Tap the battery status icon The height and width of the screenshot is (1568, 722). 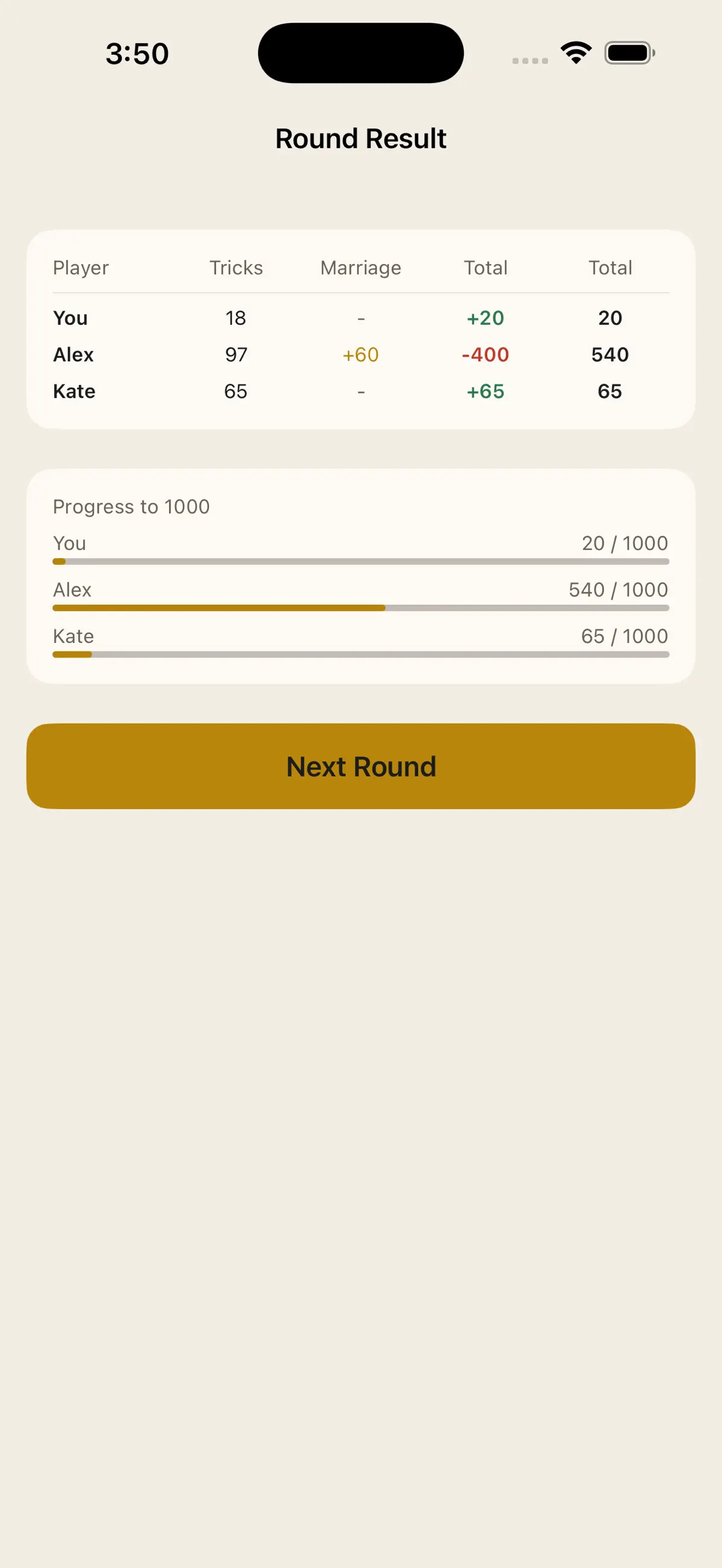coord(629,53)
